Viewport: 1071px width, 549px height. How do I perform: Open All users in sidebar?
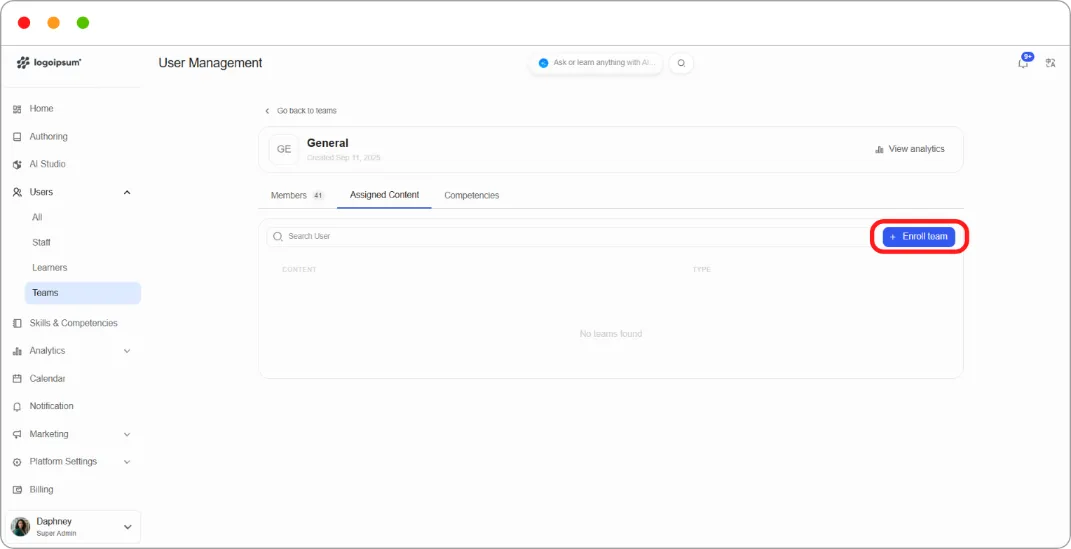point(37,217)
